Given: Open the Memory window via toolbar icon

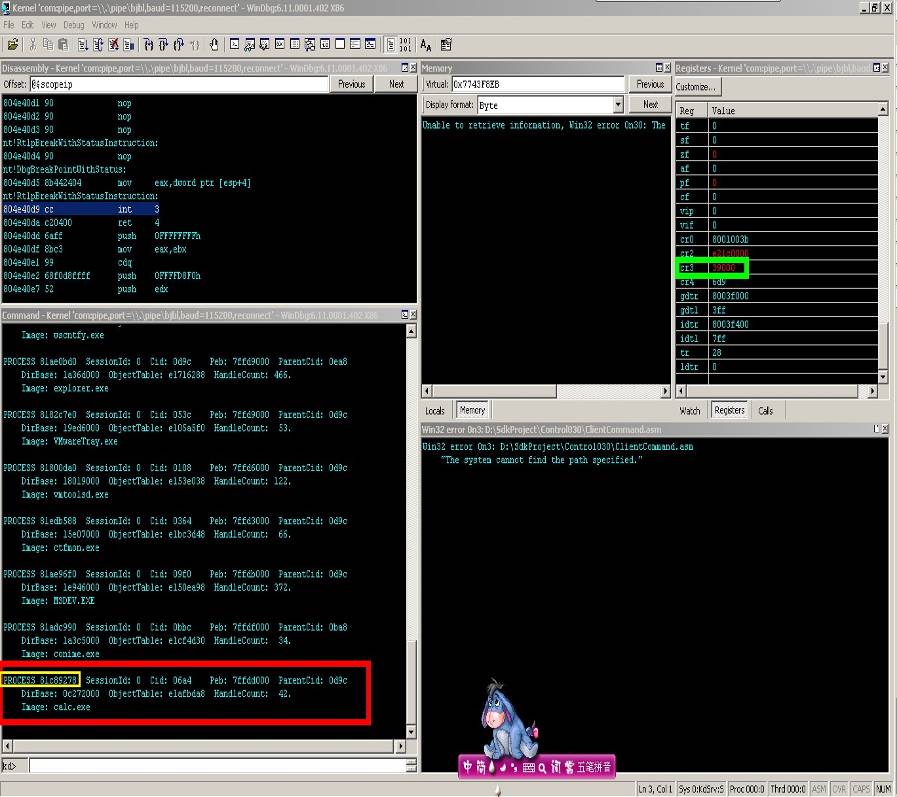Looking at the screenshot, I should (295, 45).
